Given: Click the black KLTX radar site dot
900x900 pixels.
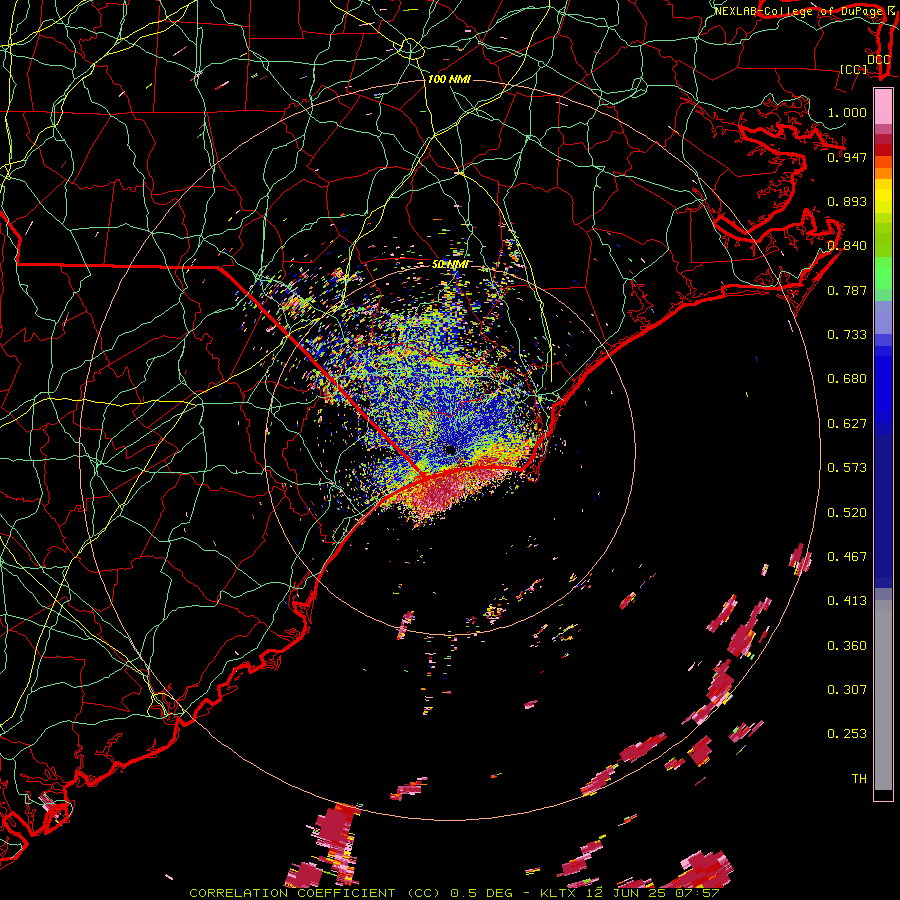Looking at the screenshot, I should click(450, 449).
